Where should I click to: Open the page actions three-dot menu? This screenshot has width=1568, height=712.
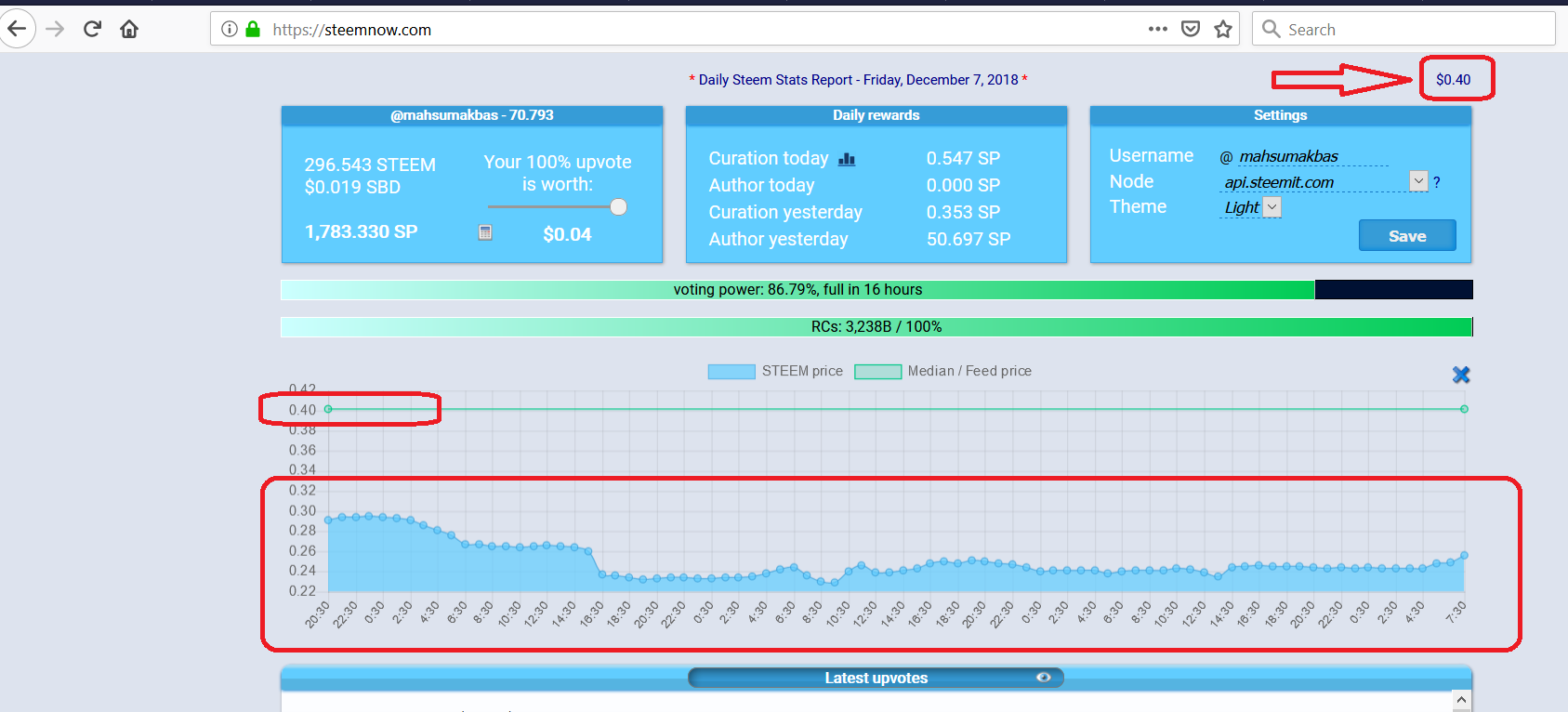point(1157,29)
